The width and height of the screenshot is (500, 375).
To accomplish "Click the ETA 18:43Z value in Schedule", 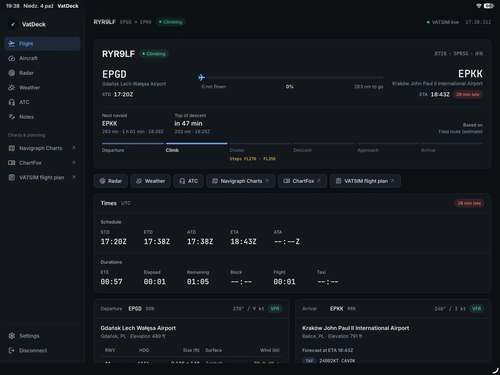I will (x=243, y=241).
